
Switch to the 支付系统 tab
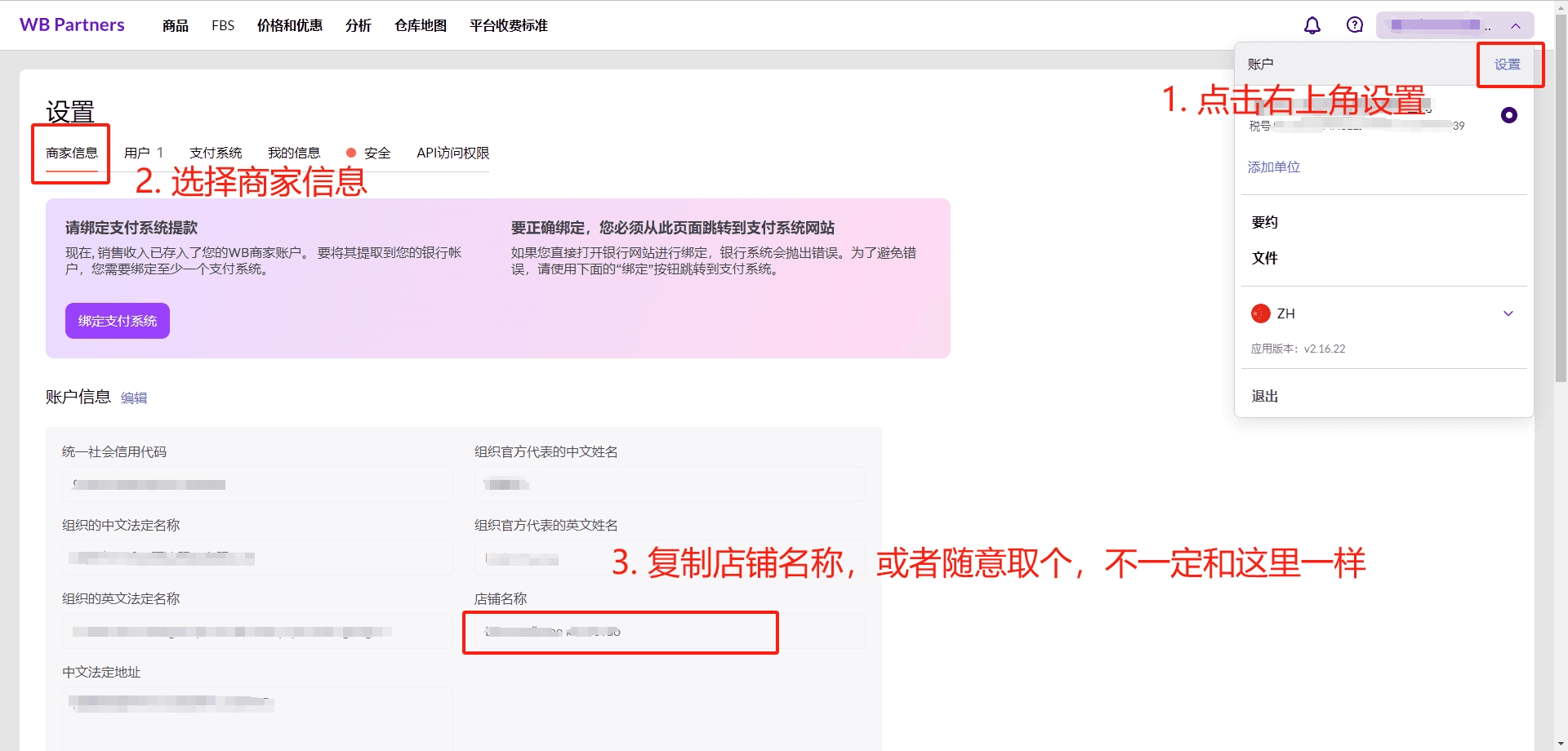216,153
